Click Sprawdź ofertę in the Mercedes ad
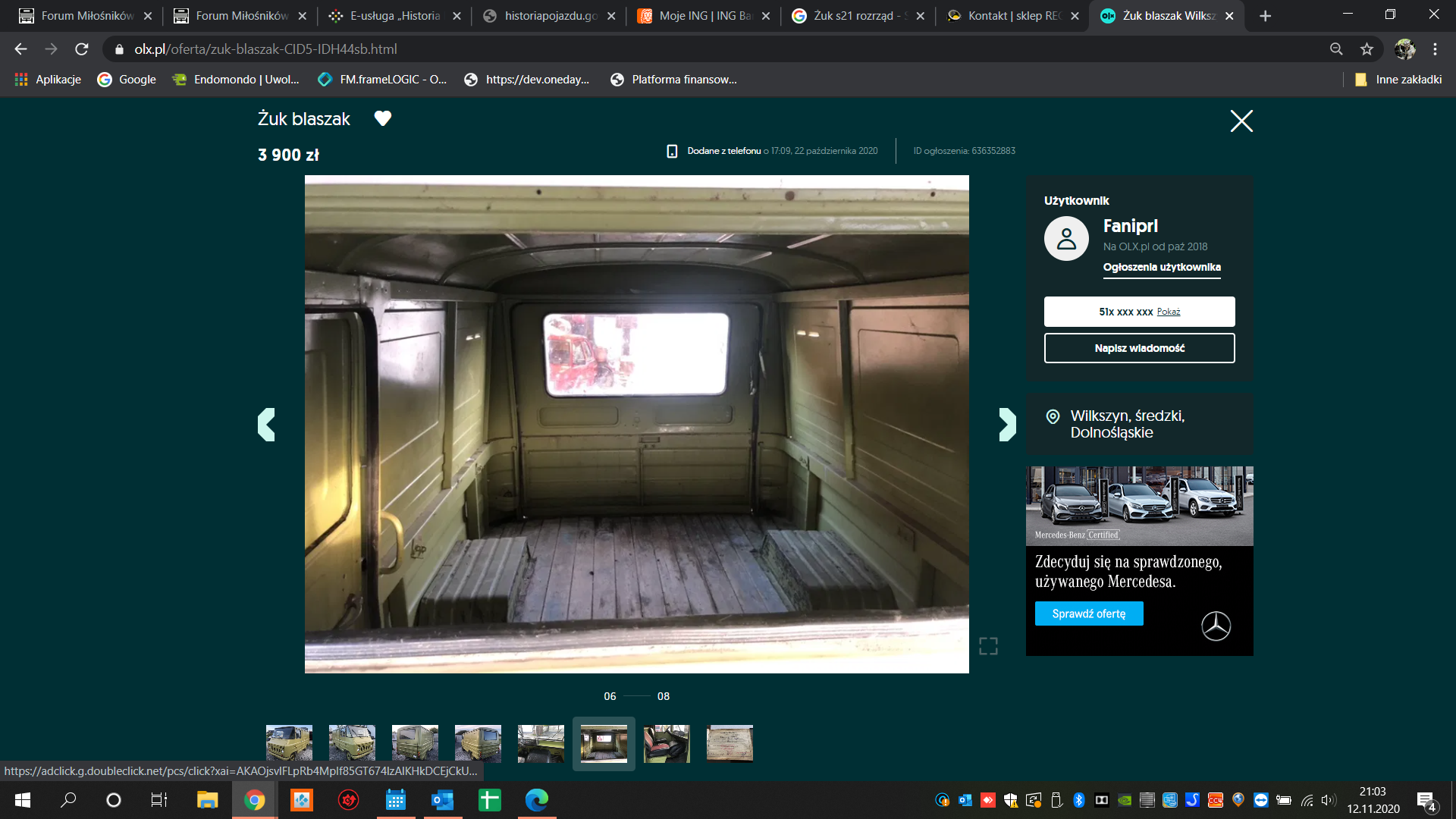Viewport: 1456px width, 819px height. tap(1089, 613)
